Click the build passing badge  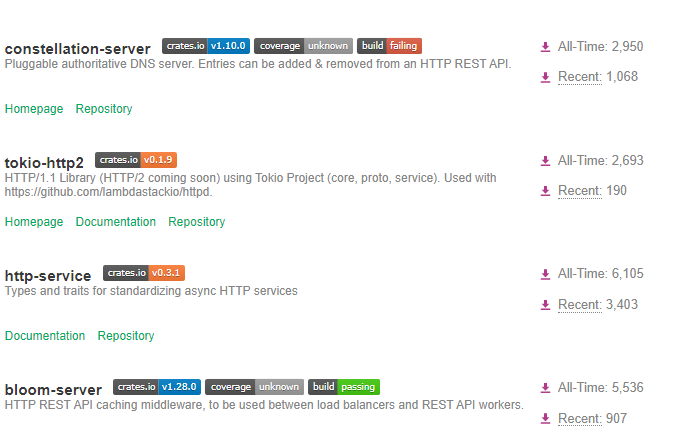pyautogui.click(x=344, y=387)
